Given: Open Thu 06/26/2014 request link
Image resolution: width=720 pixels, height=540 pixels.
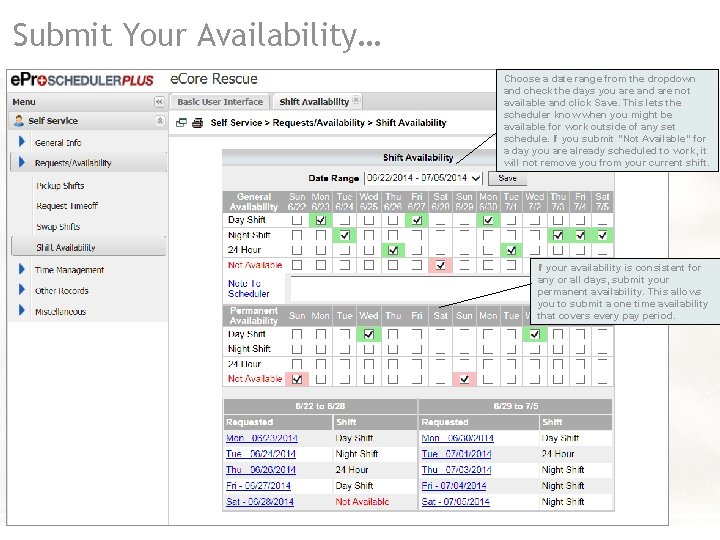Looking at the screenshot, I should [x=261, y=470].
